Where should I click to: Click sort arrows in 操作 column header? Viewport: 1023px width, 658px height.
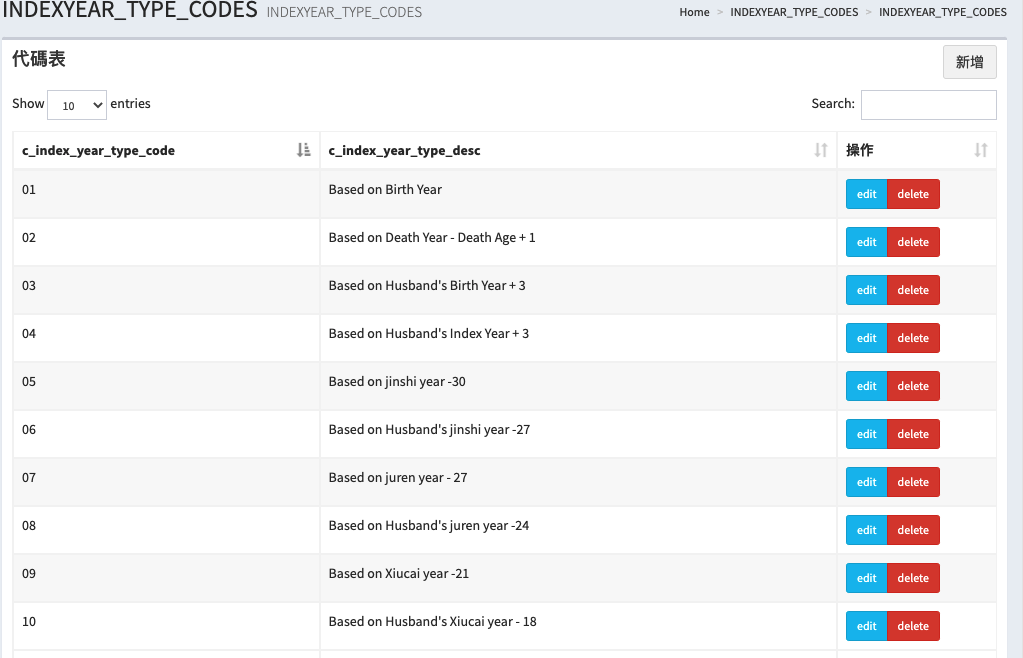click(x=981, y=150)
